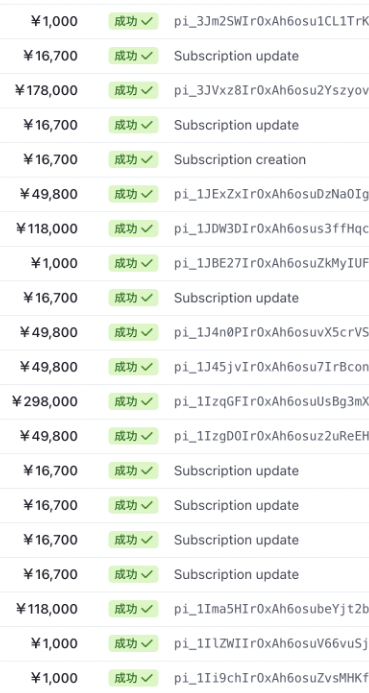The width and height of the screenshot is (369, 693).
Task: Select payment pi_1IzgDOIrOxAh6osuz2uReEH
Action: (x=271, y=436)
